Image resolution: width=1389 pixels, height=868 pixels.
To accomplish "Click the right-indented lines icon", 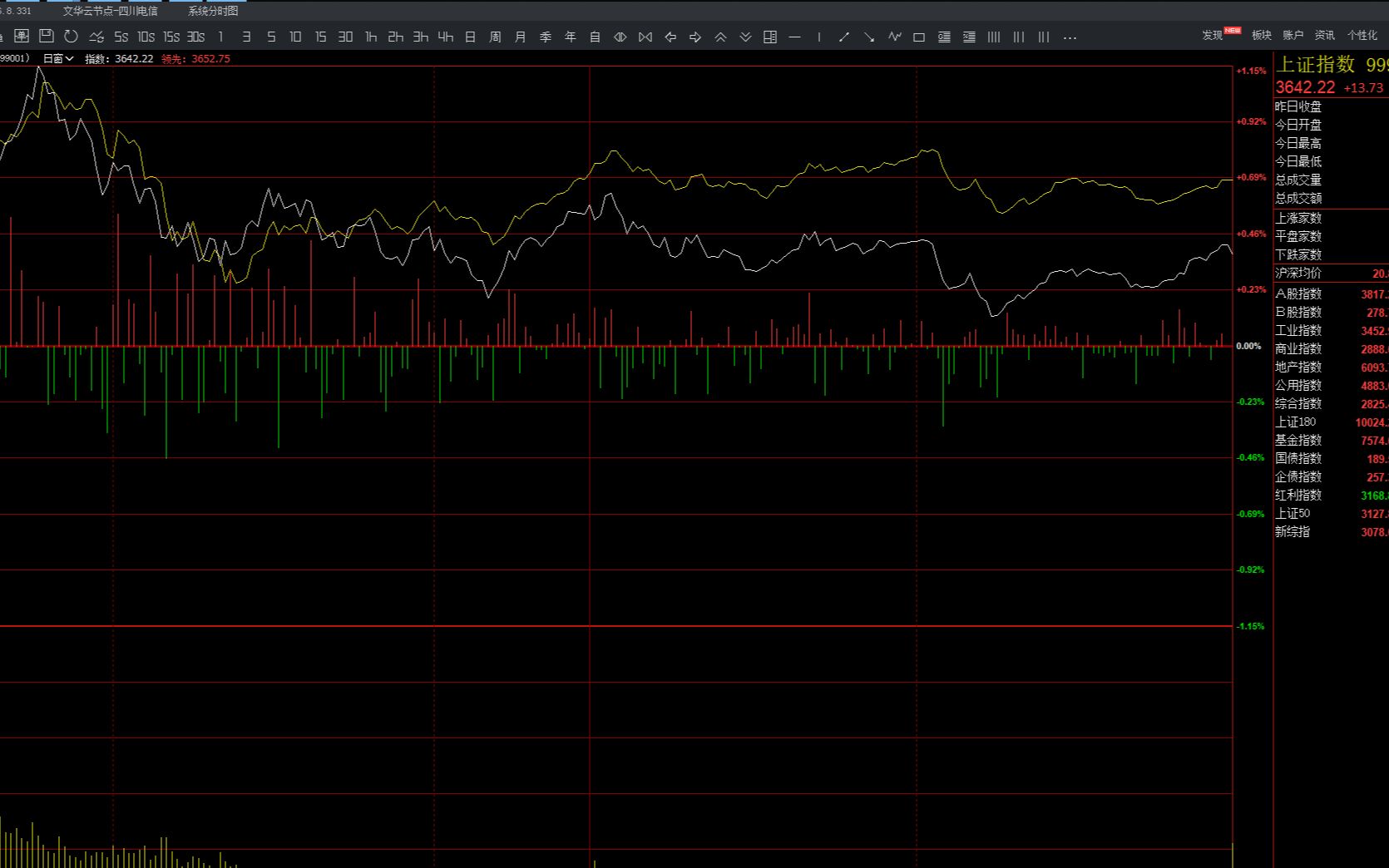I will tap(969, 37).
